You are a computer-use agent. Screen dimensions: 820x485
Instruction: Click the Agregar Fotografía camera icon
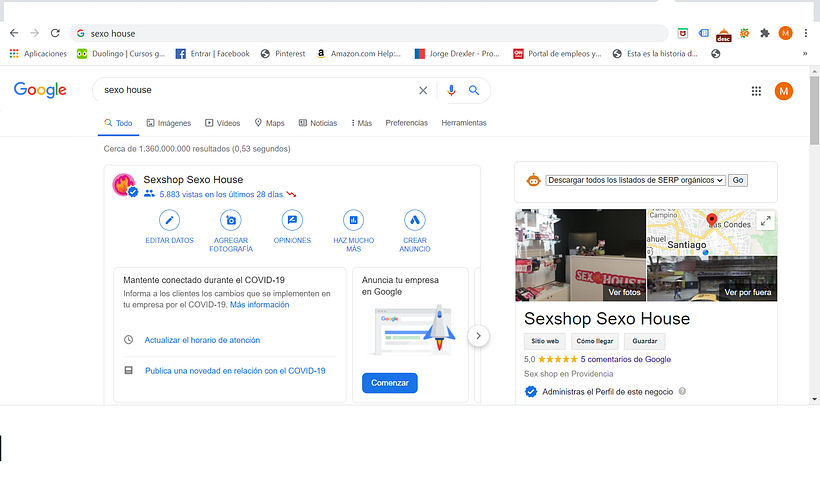(x=232, y=220)
